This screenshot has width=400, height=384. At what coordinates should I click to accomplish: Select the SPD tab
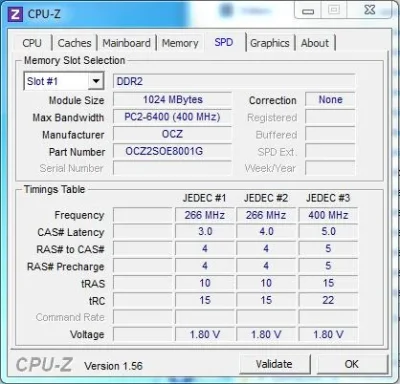pos(224,42)
